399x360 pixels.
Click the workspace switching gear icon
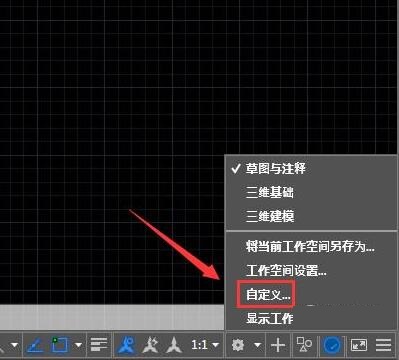tap(238, 345)
